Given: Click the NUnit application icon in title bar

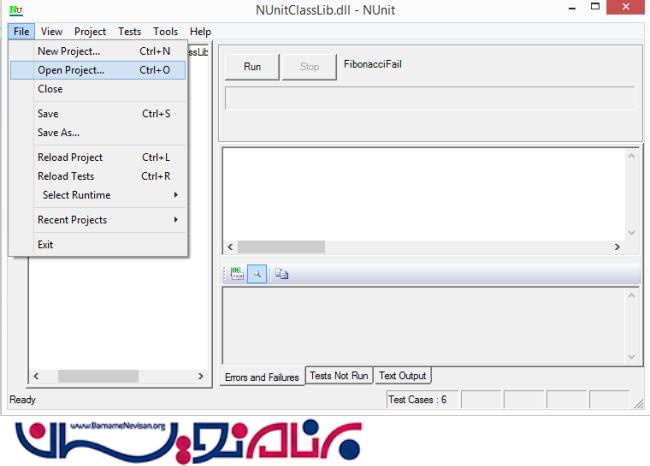Looking at the screenshot, I should click(15, 9).
